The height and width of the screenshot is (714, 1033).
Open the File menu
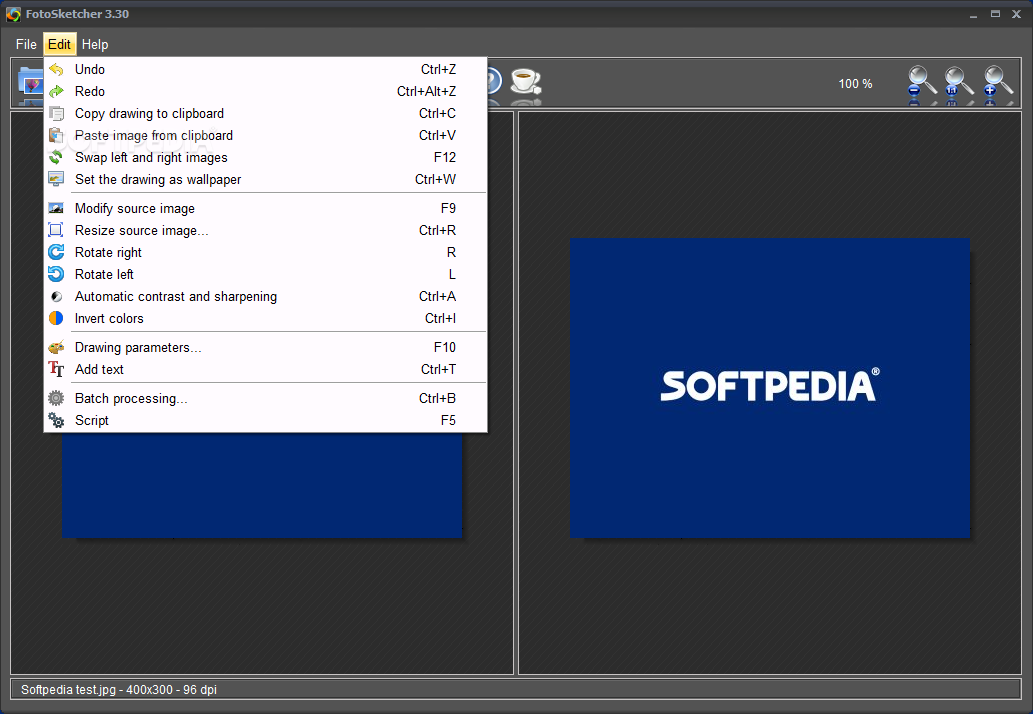pyautogui.click(x=26, y=44)
